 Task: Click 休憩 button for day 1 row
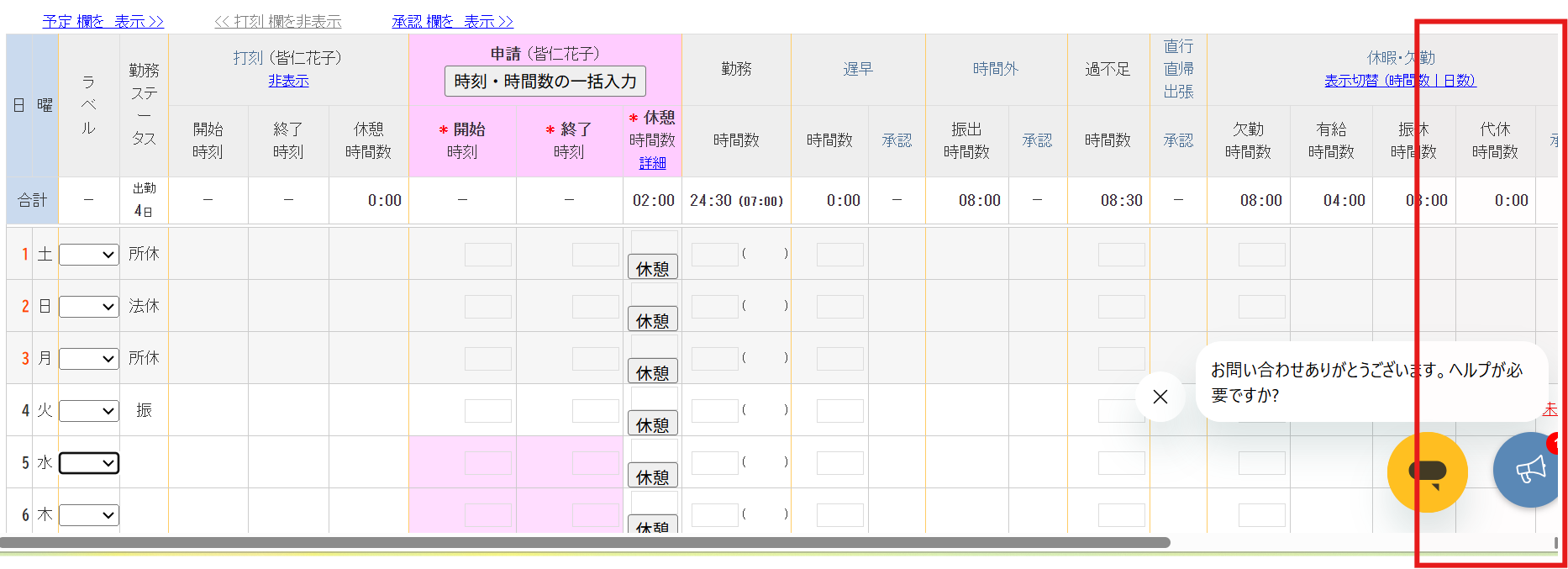point(652,268)
